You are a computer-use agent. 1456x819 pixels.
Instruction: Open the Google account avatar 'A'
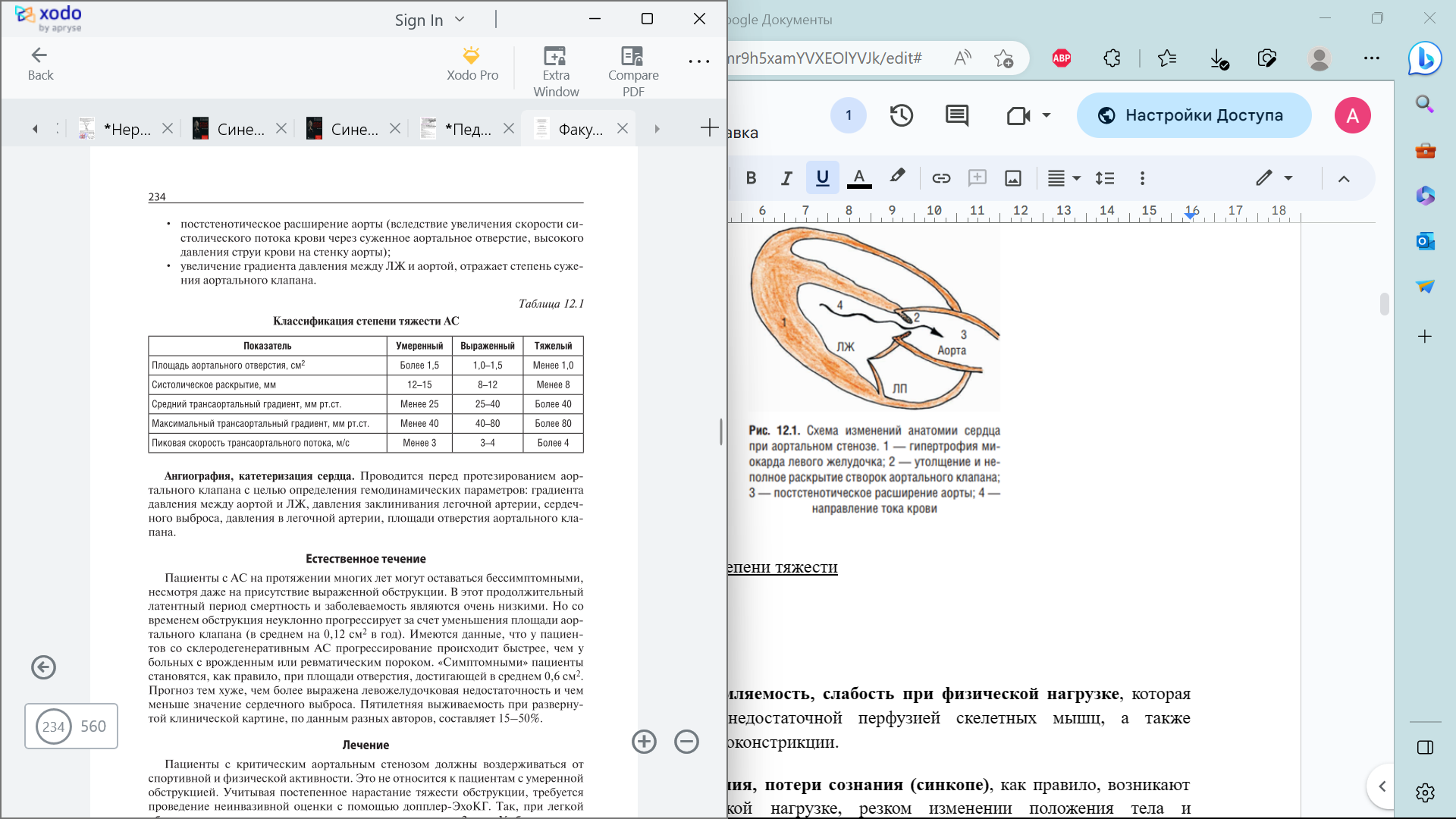[x=1352, y=115]
